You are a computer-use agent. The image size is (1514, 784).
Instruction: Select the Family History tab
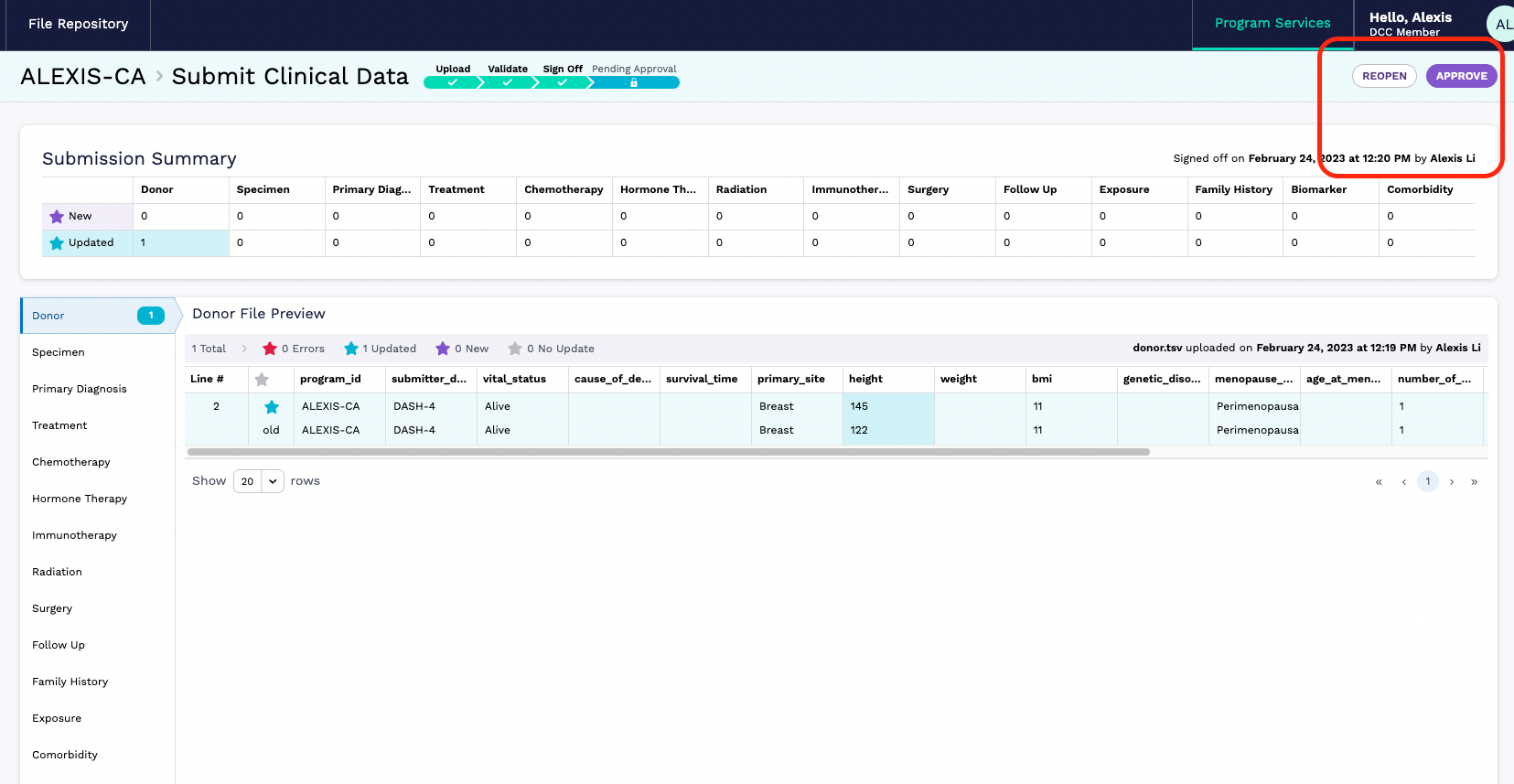point(97,682)
